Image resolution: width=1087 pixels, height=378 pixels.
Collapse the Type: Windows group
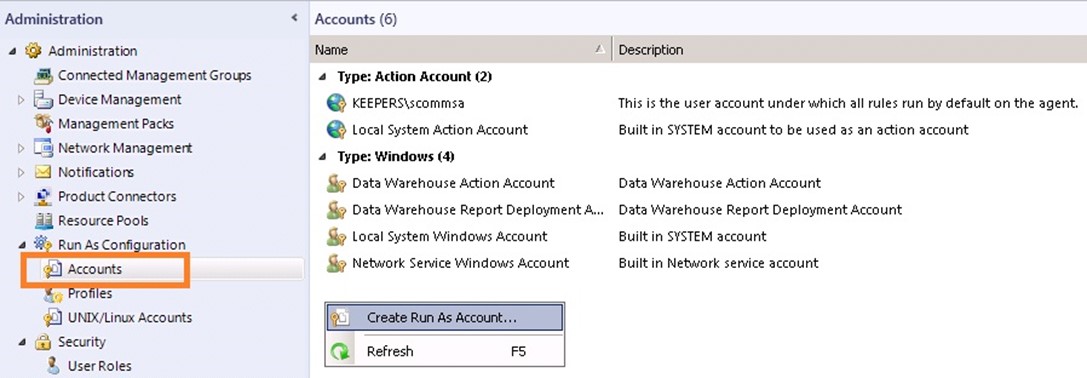click(322, 157)
